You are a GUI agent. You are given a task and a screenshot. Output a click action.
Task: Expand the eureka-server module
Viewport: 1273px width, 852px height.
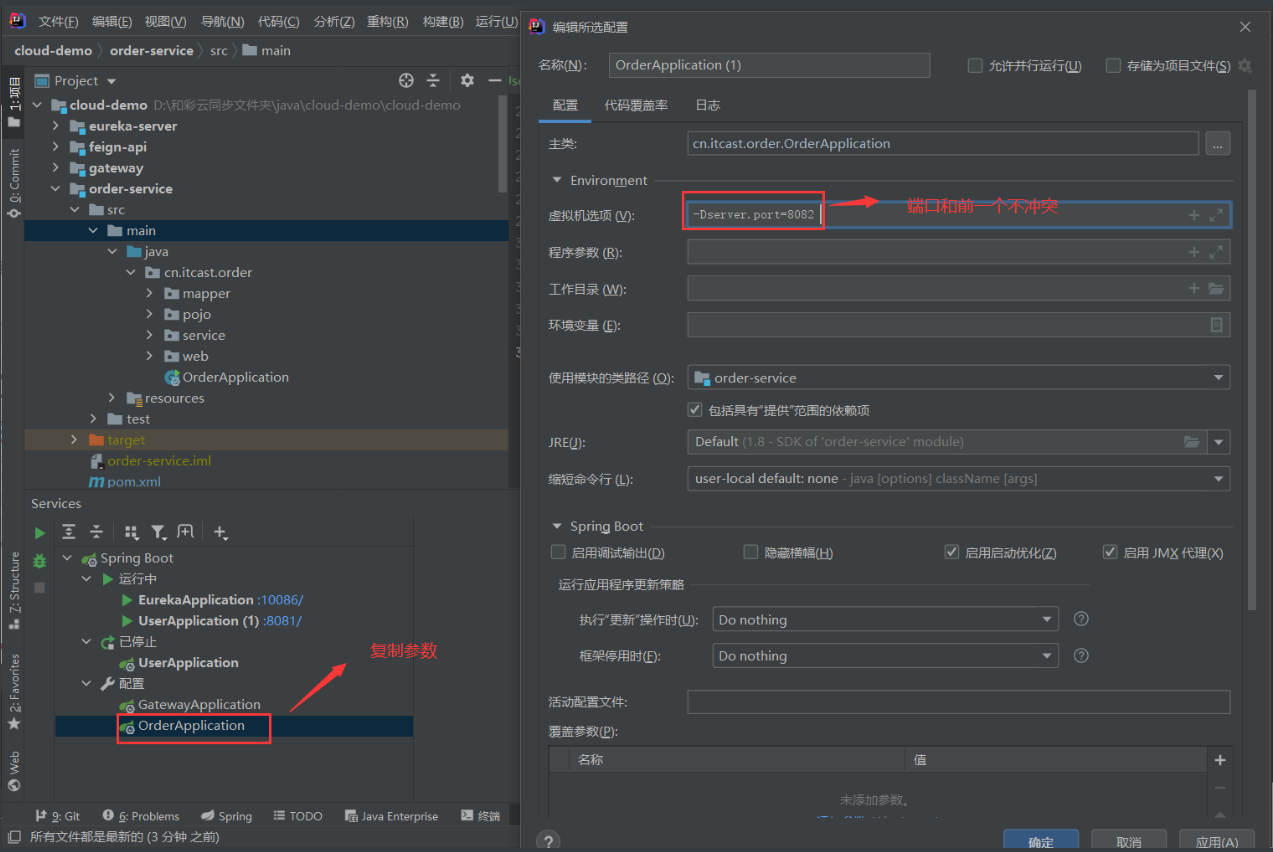(56, 126)
